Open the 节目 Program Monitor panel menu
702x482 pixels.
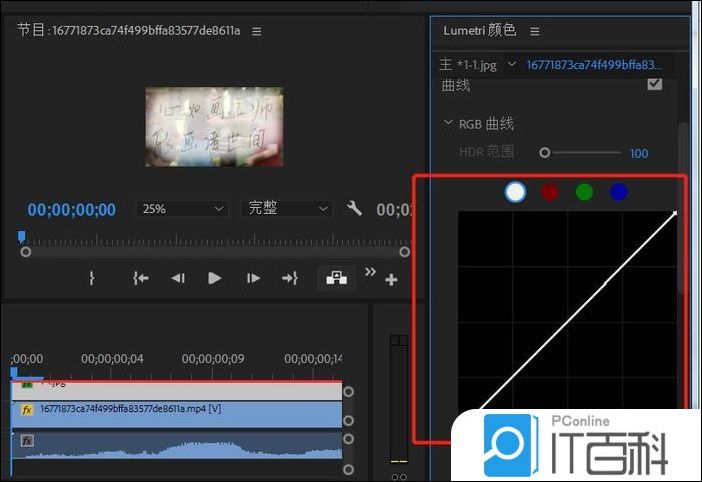click(x=256, y=31)
